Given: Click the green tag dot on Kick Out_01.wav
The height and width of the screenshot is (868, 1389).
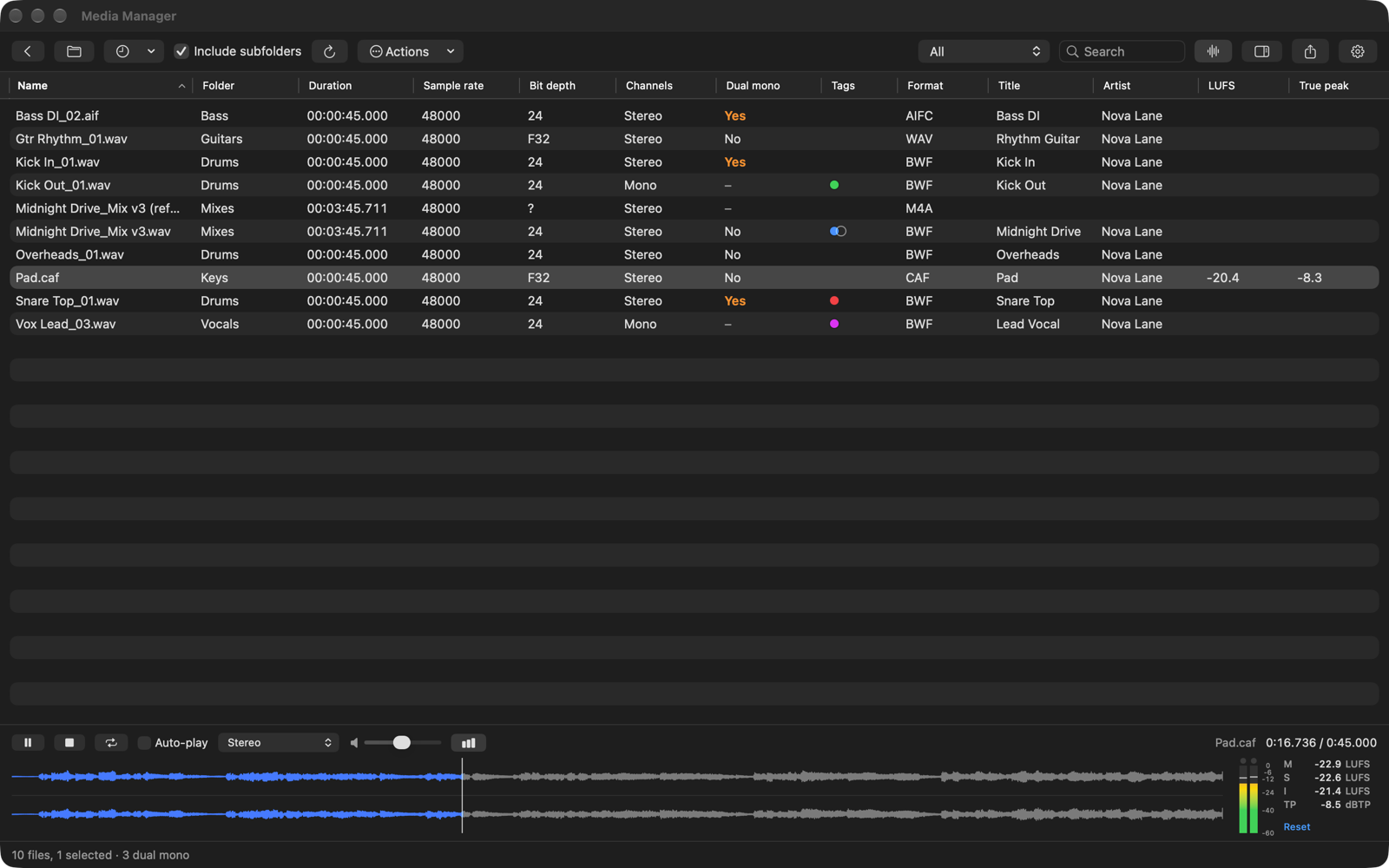Looking at the screenshot, I should (834, 185).
